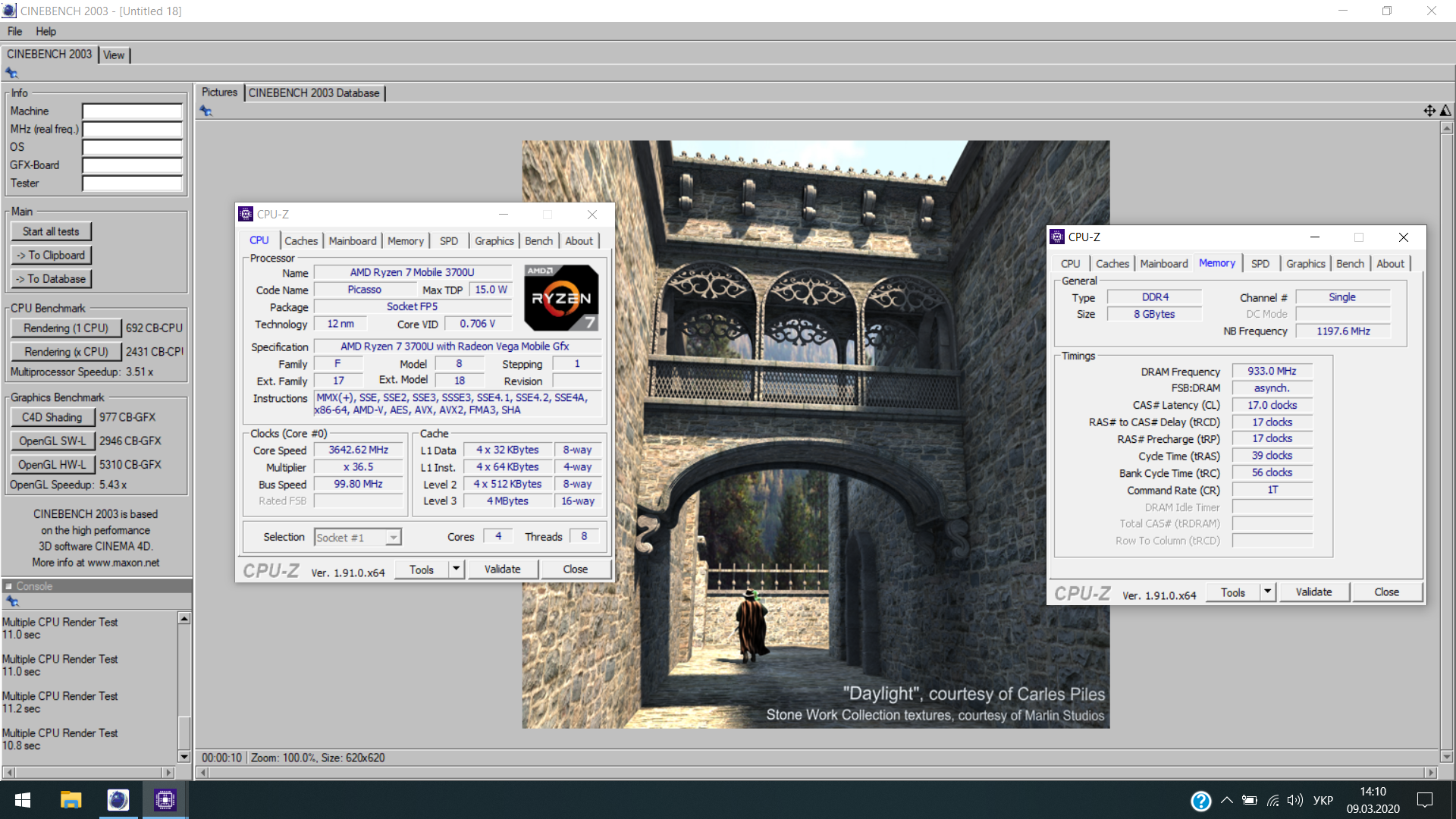Image resolution: width=1456 pixels, height=819 pixels.
Task: Run Rendering (1 CPU) benchmark
Action: 66,328
